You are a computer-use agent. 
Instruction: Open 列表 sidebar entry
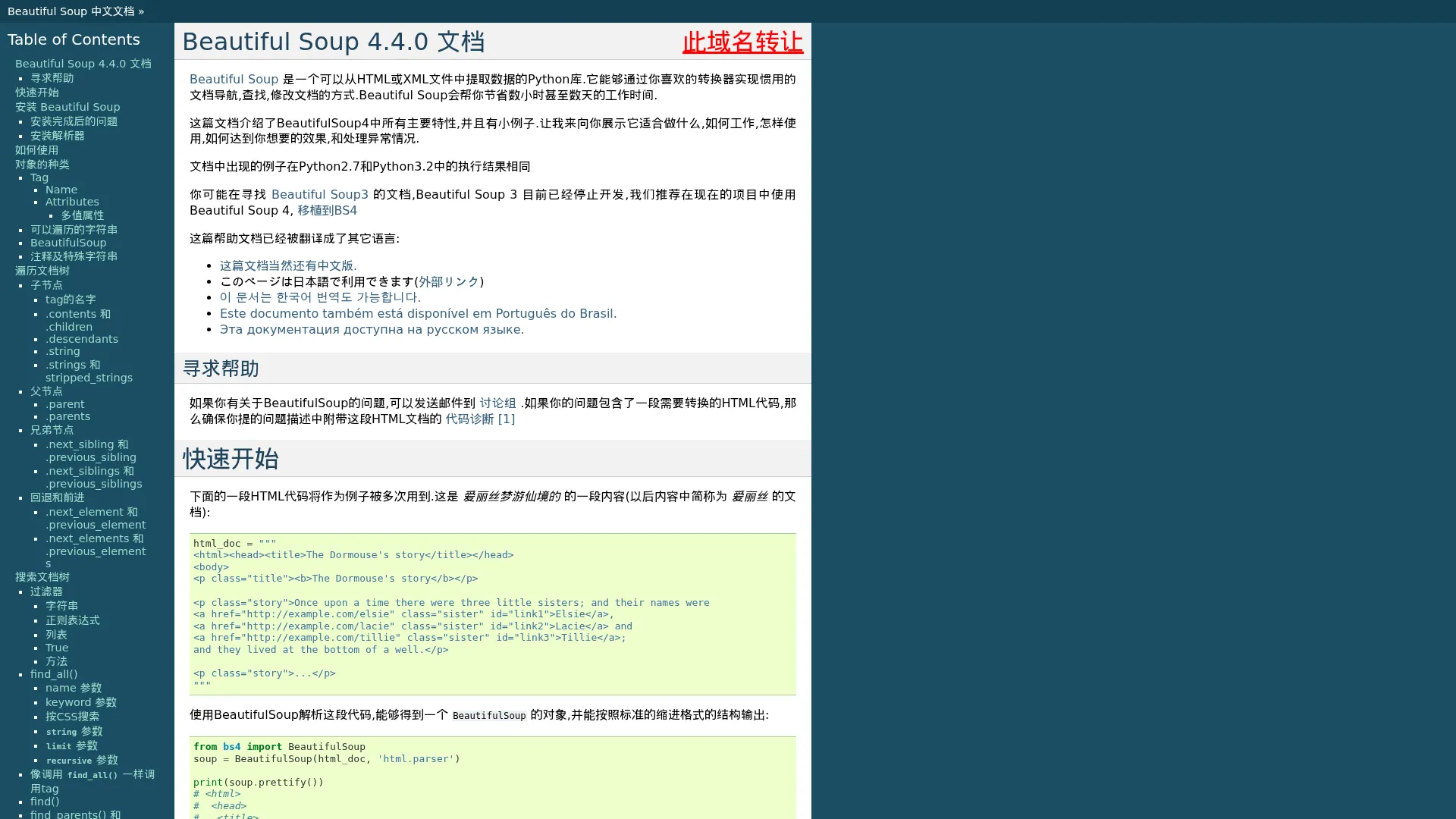(x=56, y=635)
